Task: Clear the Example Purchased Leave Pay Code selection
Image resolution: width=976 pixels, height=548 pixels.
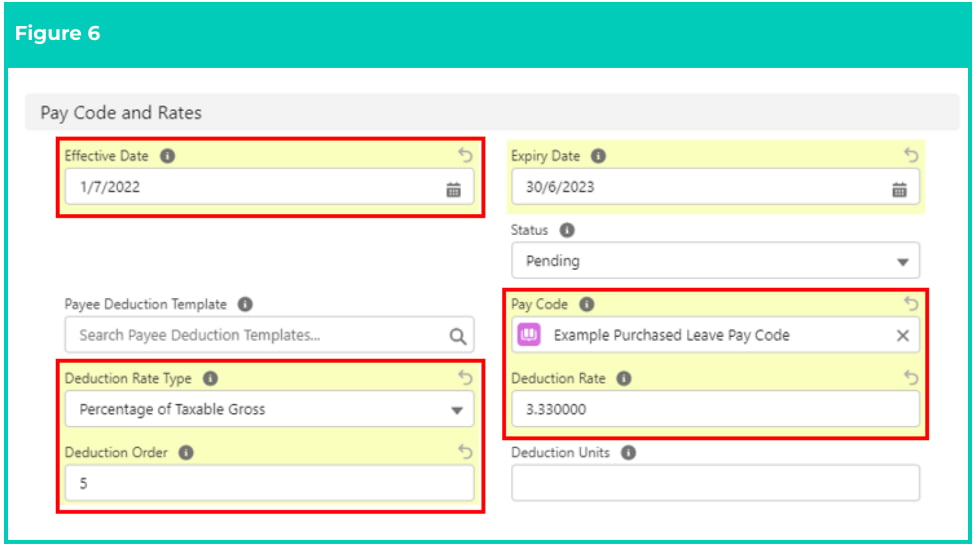Action: tap(903, 336)
